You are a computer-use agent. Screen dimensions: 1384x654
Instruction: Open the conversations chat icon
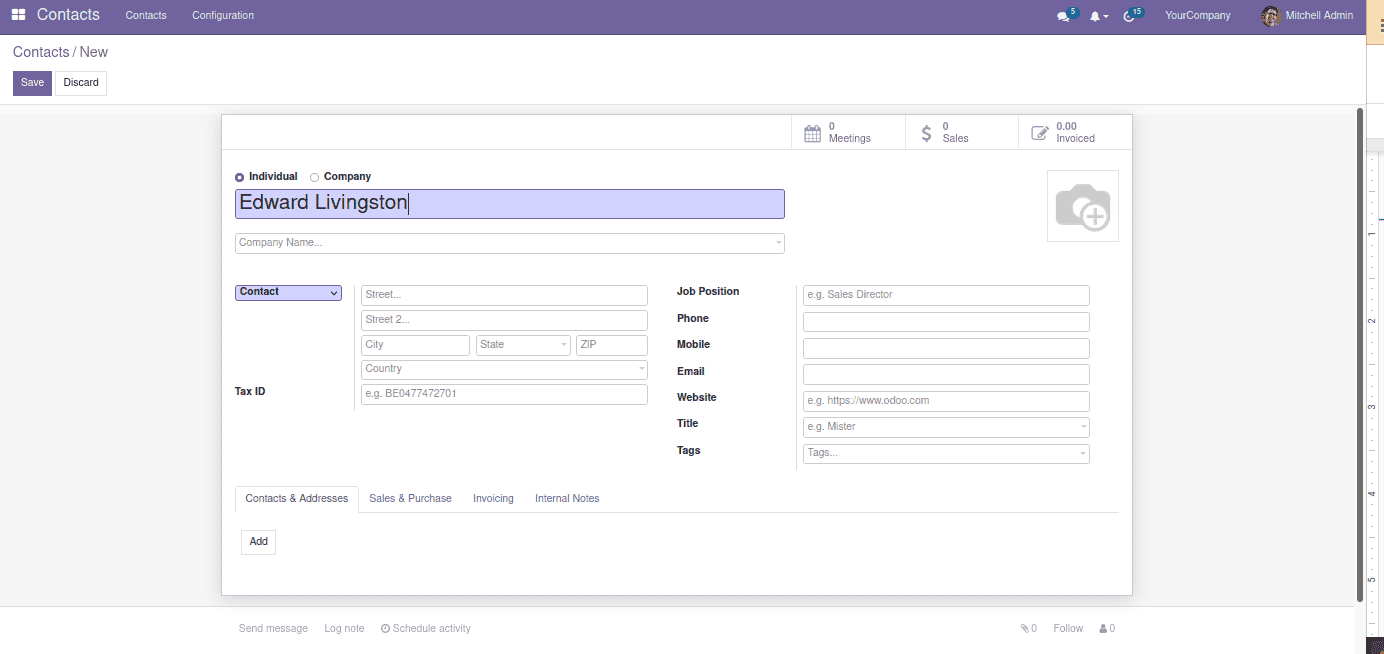pos(1063,16)
